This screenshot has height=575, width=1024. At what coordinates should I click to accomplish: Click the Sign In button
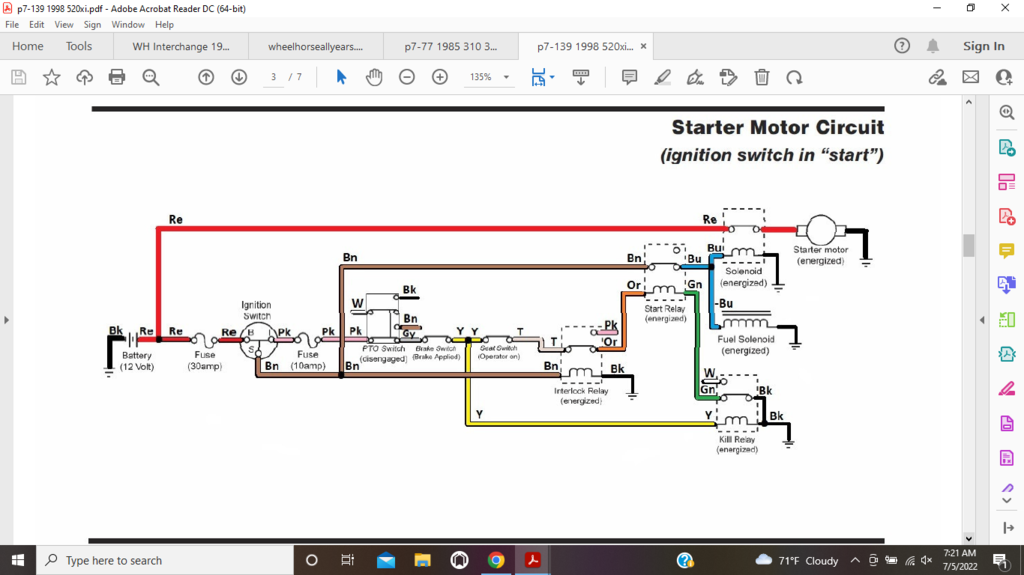[x=983, y=46]
